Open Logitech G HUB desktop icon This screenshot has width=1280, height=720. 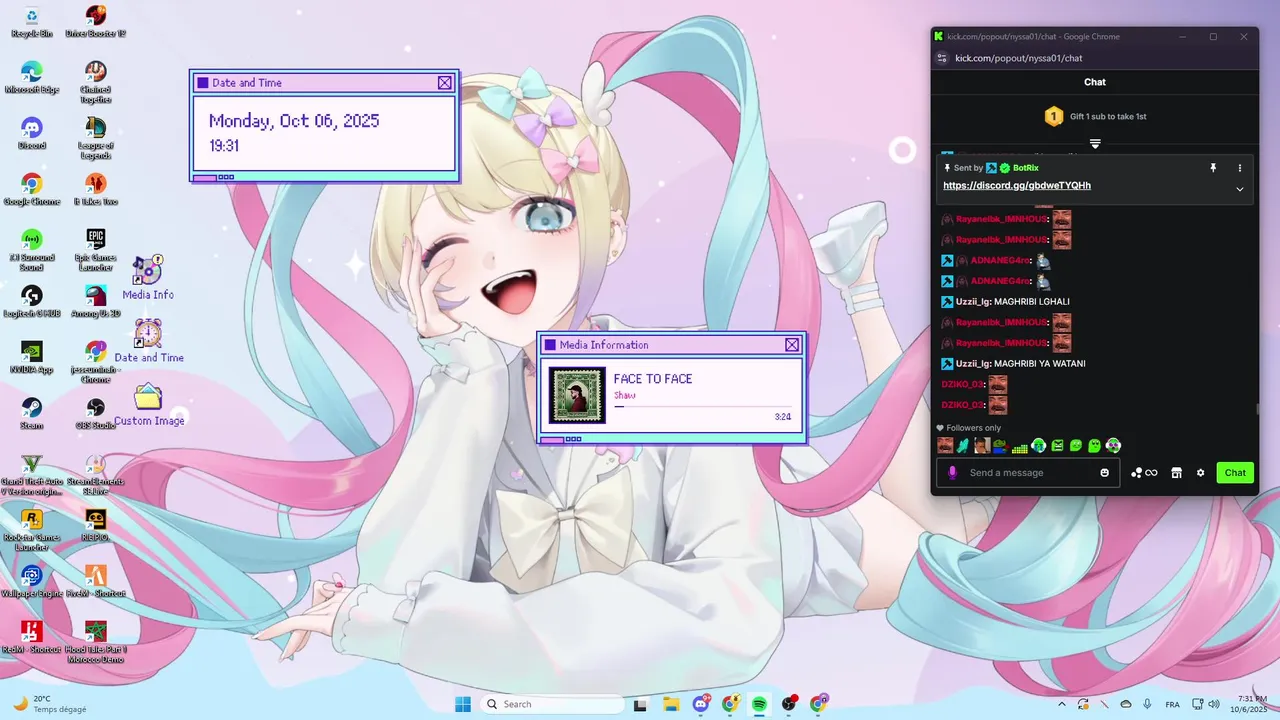click(32, 301)
